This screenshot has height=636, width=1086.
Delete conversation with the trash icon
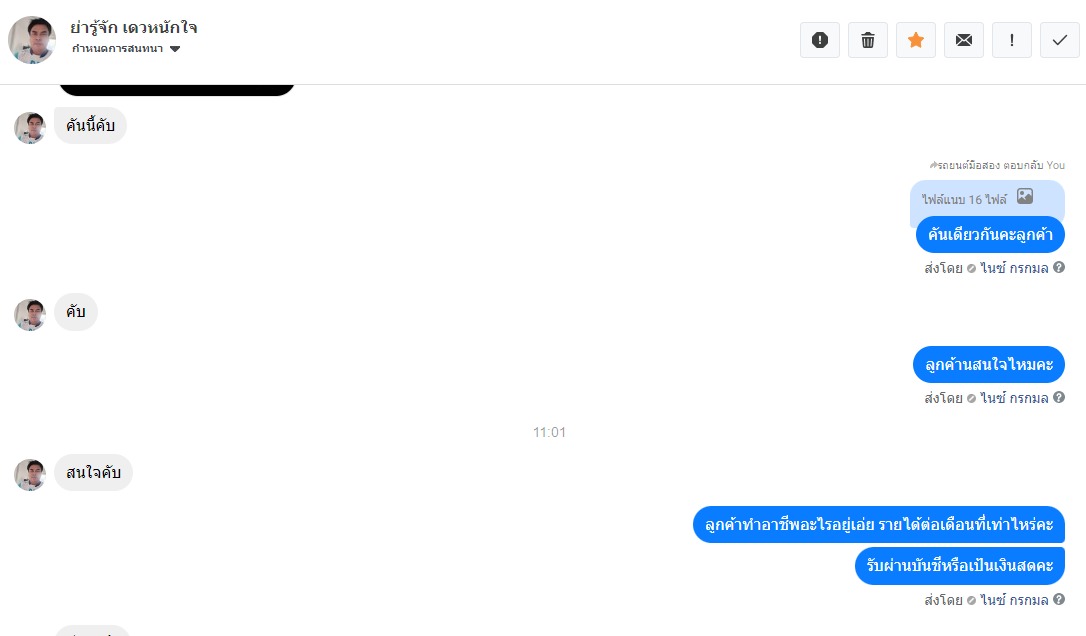(868, 40)
